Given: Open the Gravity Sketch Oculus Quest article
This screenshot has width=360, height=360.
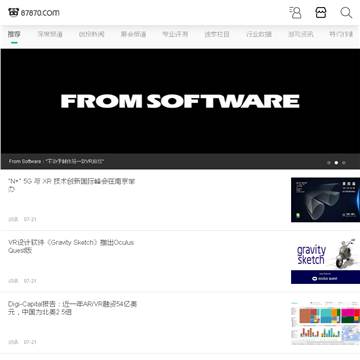Looking at the screenshot, I should coord(71,246).
